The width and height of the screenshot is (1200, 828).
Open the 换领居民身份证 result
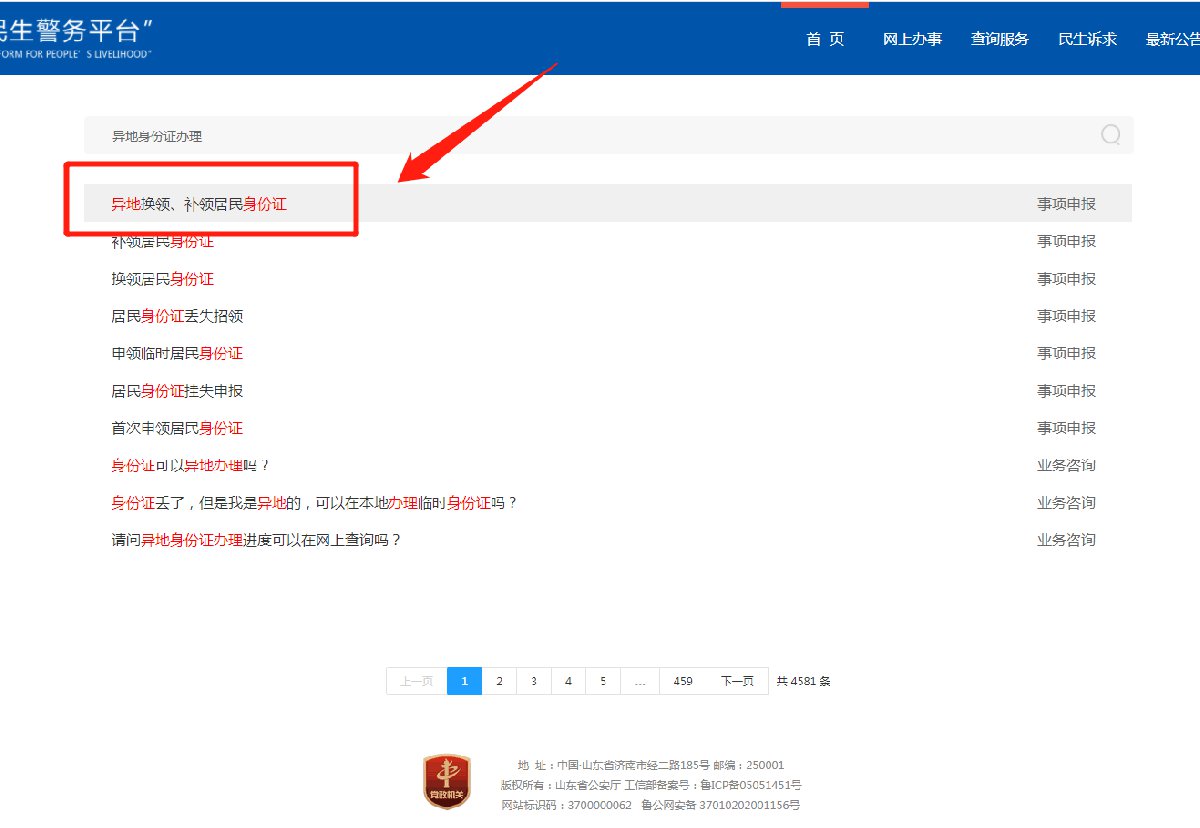point(162,279)
